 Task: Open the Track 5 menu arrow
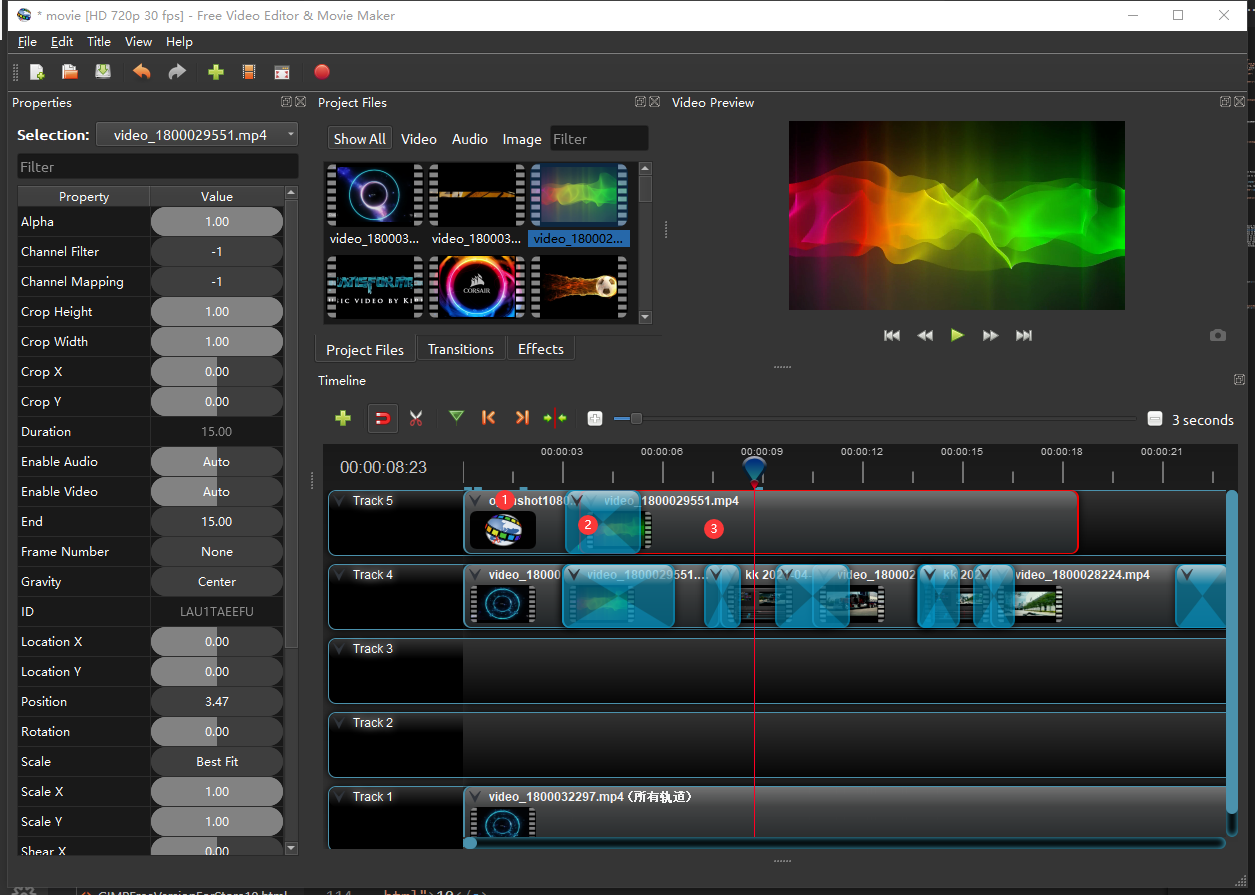coord(341,501)
